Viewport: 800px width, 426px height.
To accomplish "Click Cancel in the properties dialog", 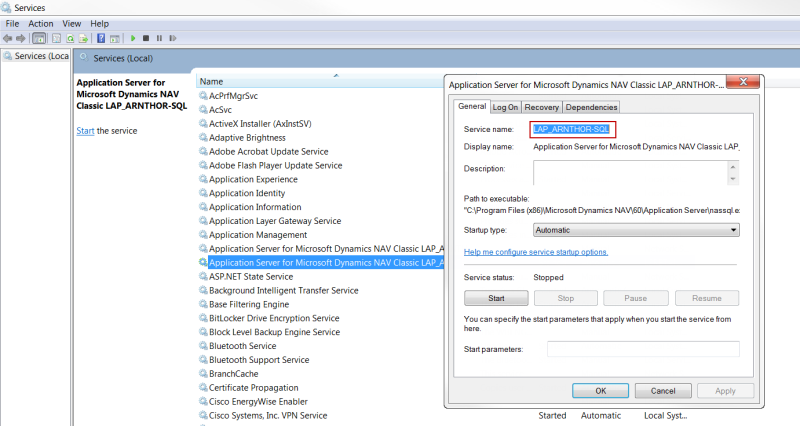I will tap(663, 391).
